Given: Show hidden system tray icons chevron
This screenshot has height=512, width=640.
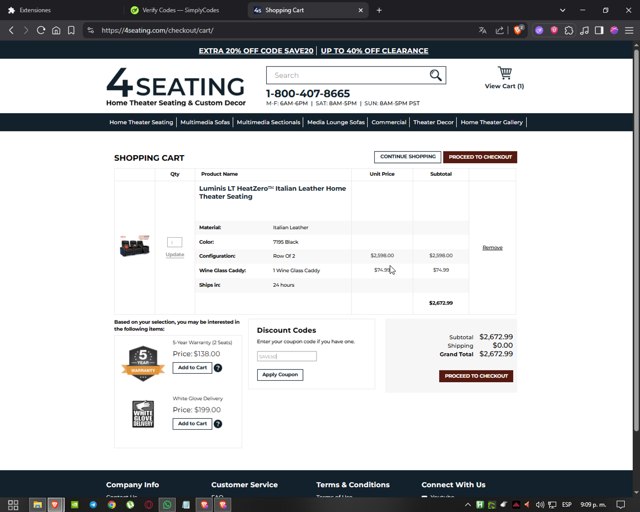Looking at the screenshot, I should pyautogui.click(x=468, y=505).
